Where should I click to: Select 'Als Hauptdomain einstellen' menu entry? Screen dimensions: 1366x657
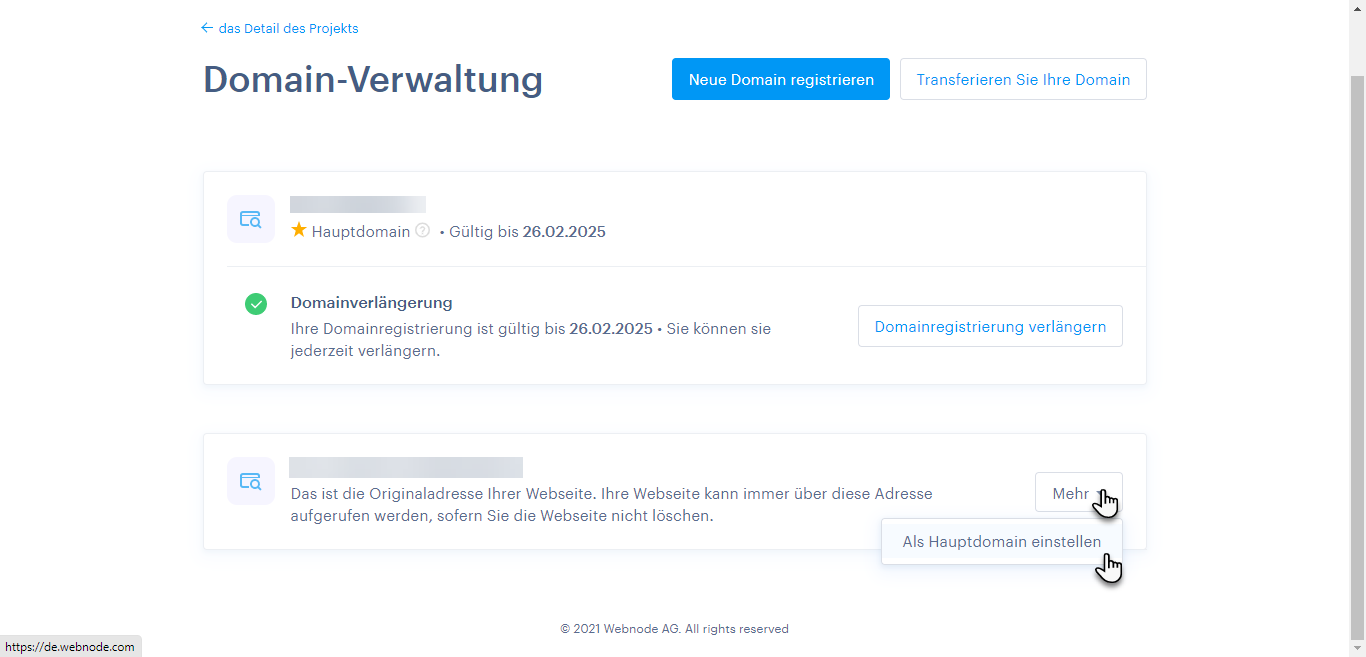(x=1001, y=542)
